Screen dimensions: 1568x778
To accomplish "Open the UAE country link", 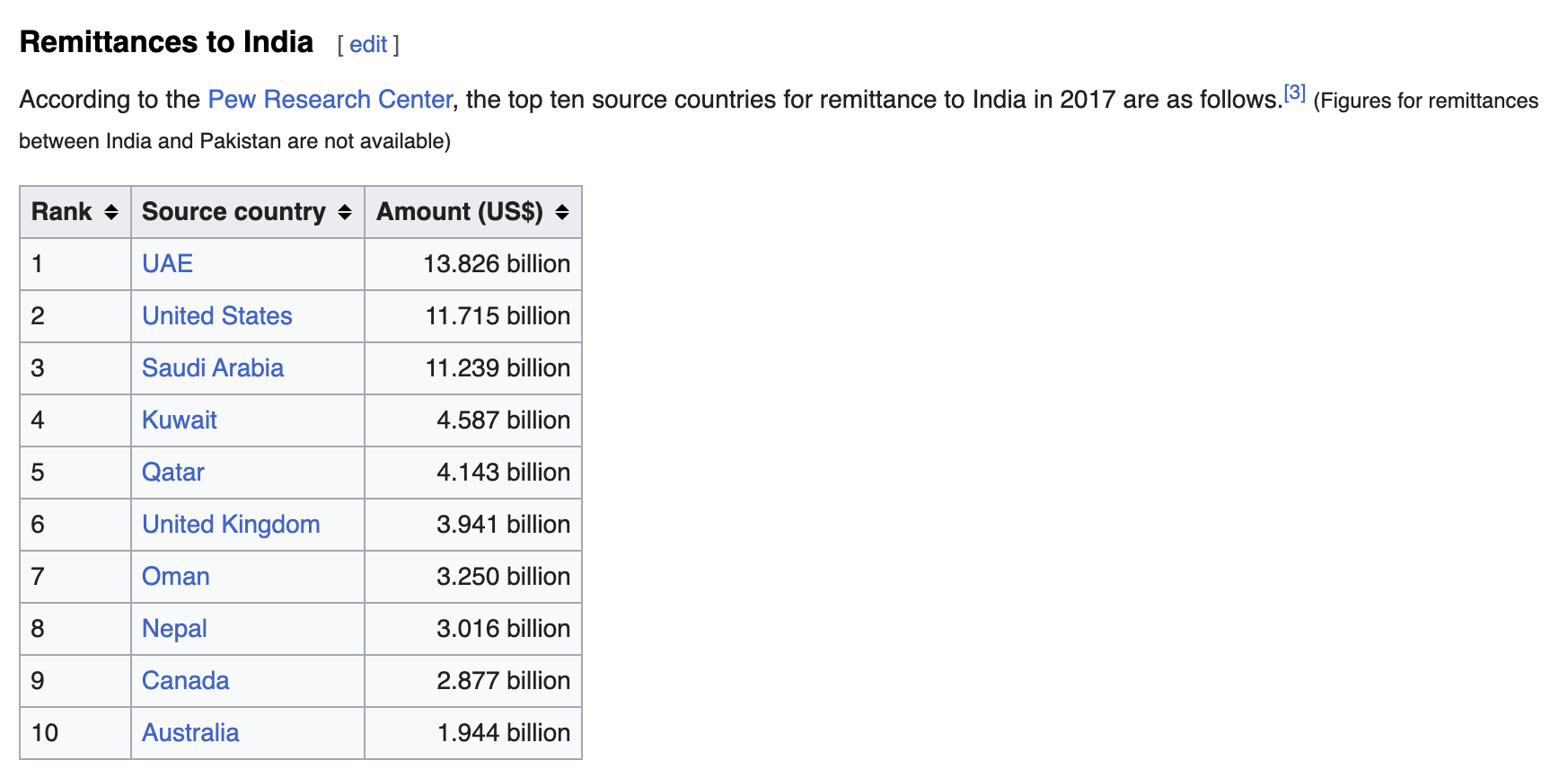I will pos(167,264).
